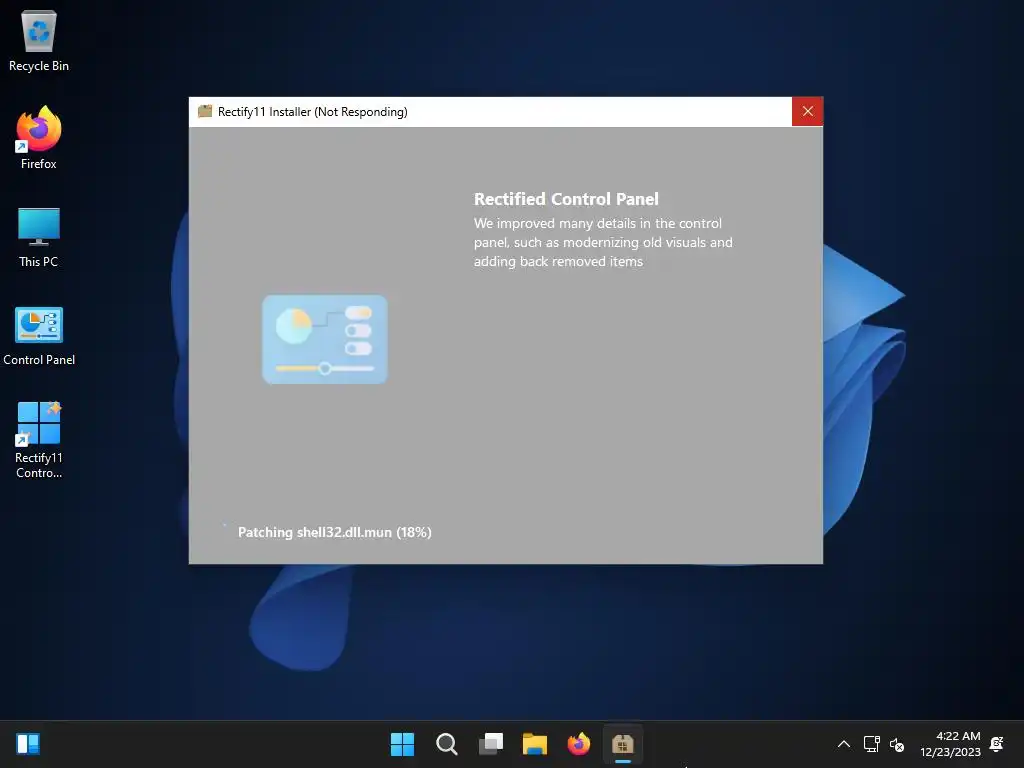Open taskbar Search
The image size is (1024, 768).
tap(447, 744)
